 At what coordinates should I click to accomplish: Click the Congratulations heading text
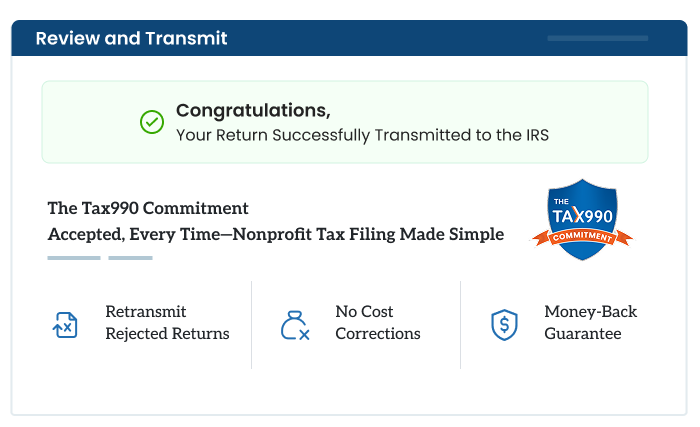coord(253,110)
